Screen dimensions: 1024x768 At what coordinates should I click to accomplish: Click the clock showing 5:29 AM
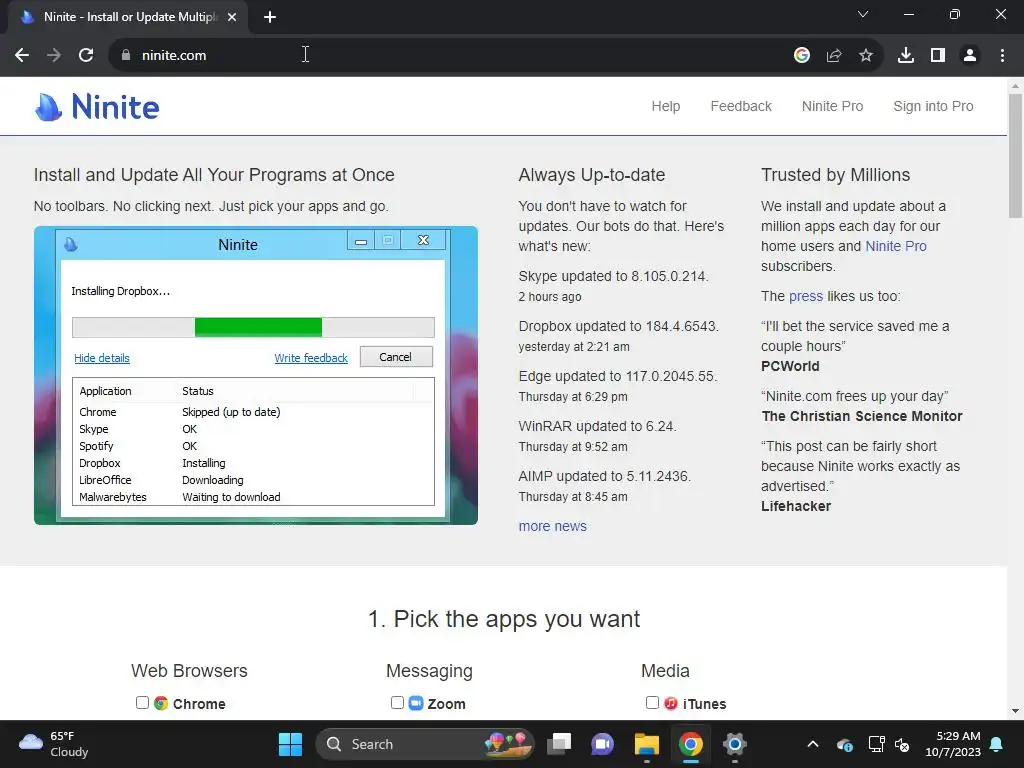click(953, 744)
